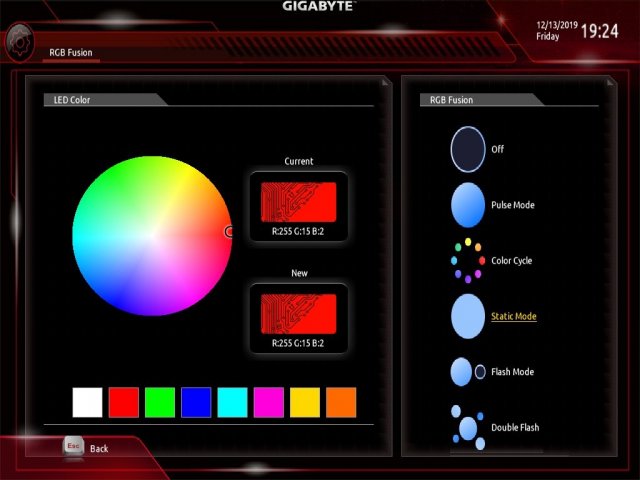This screenshot has height=480, width=640.
Task: Select the blue color swatch
Action: (x=196, y=402)
